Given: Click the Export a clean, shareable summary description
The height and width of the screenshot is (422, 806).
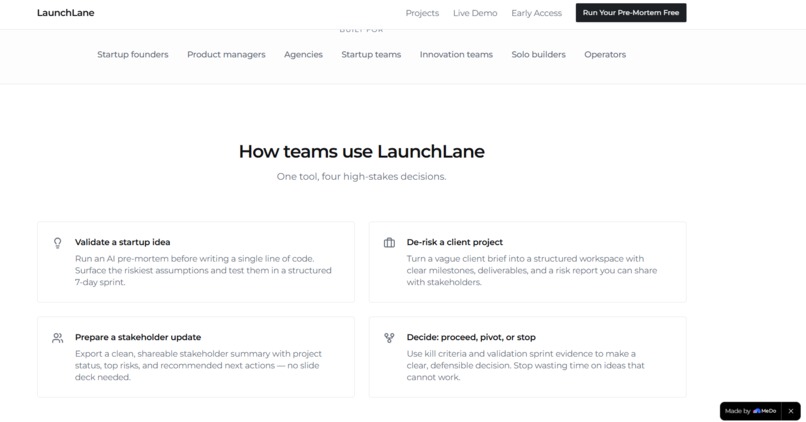Looking at the screenshot, I should [198, 365].
